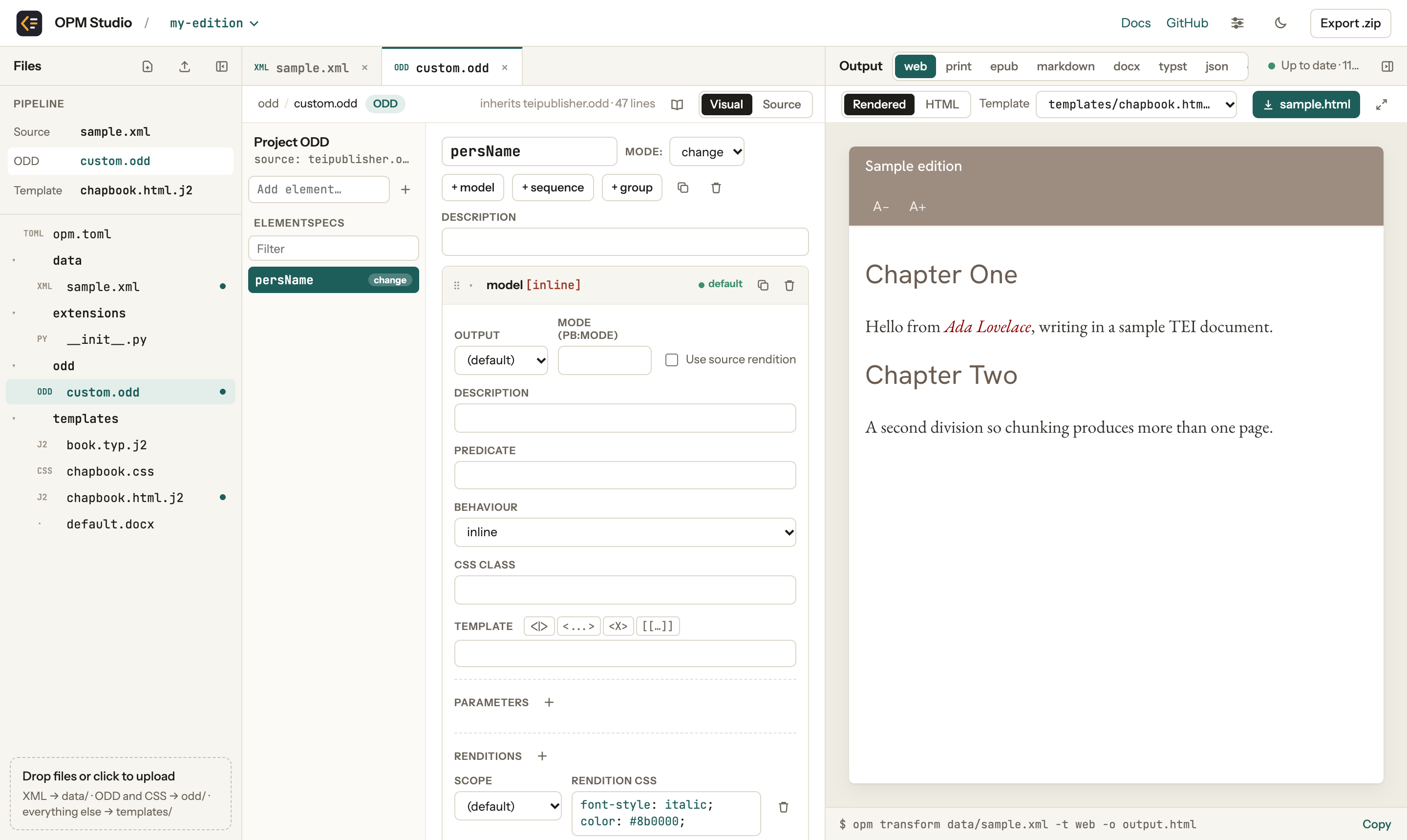Click the PREDICATE input field
1407x840 pixels.
coord(624,475)
